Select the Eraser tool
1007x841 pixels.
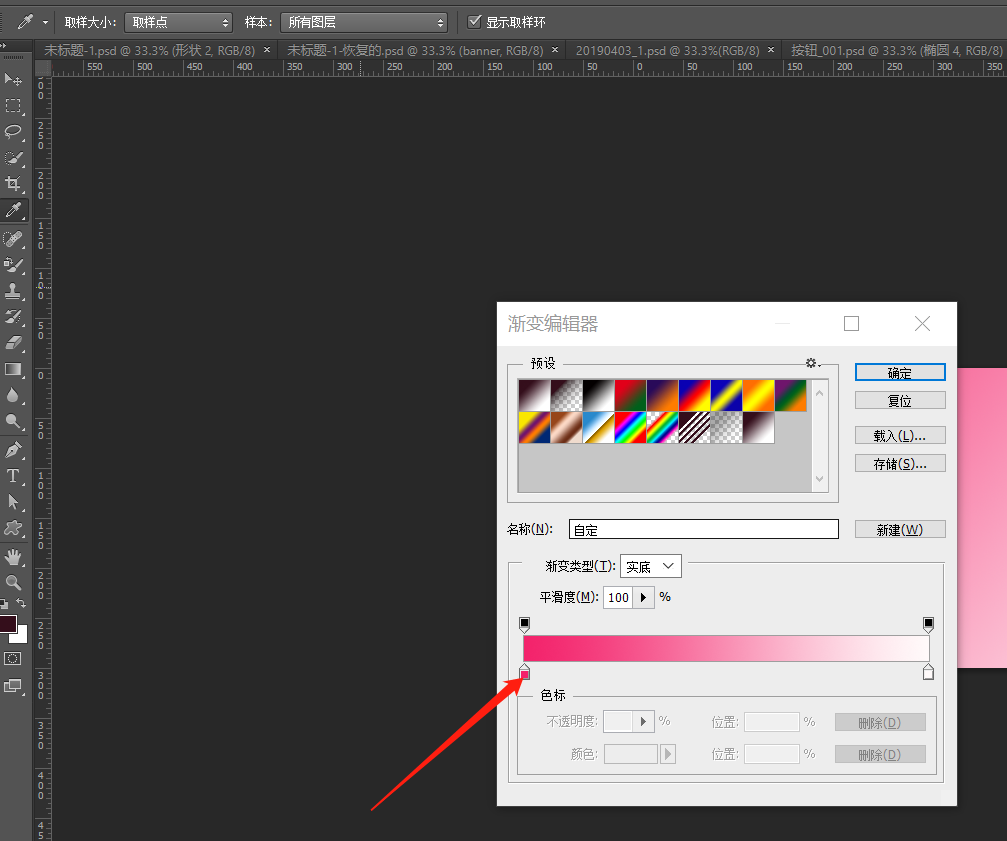(13, 343)
